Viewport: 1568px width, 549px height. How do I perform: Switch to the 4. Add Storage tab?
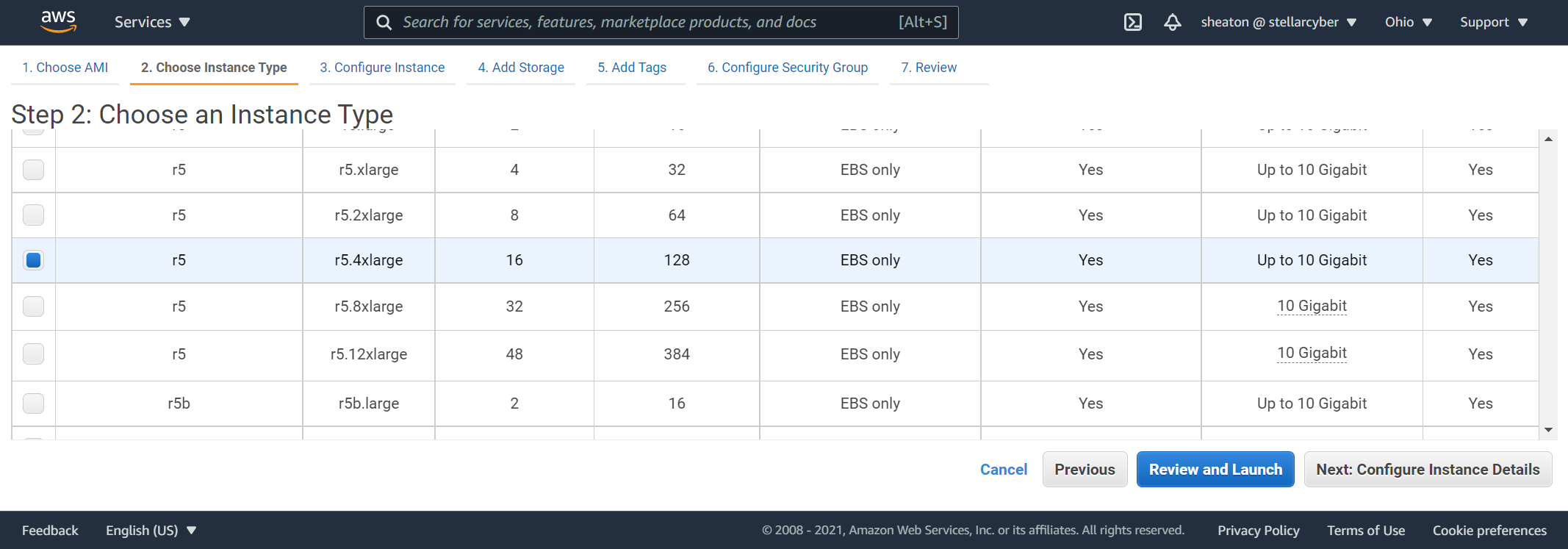click(520, 68)
